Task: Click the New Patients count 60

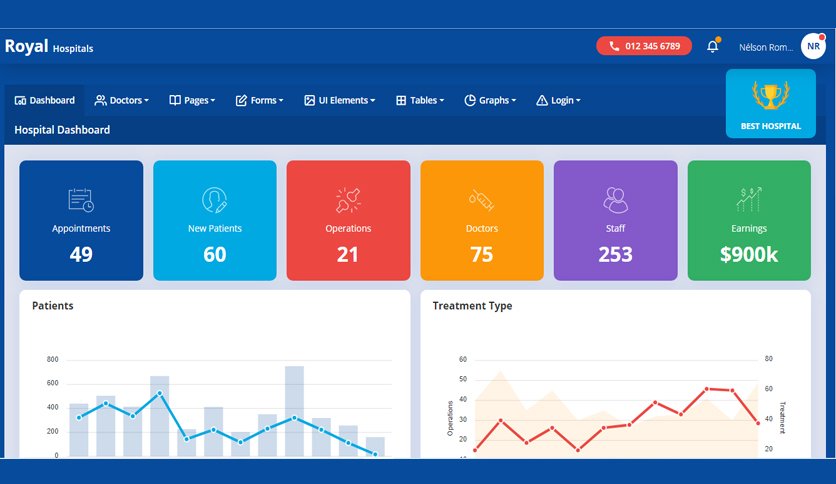Action: [x=214, y=254]
